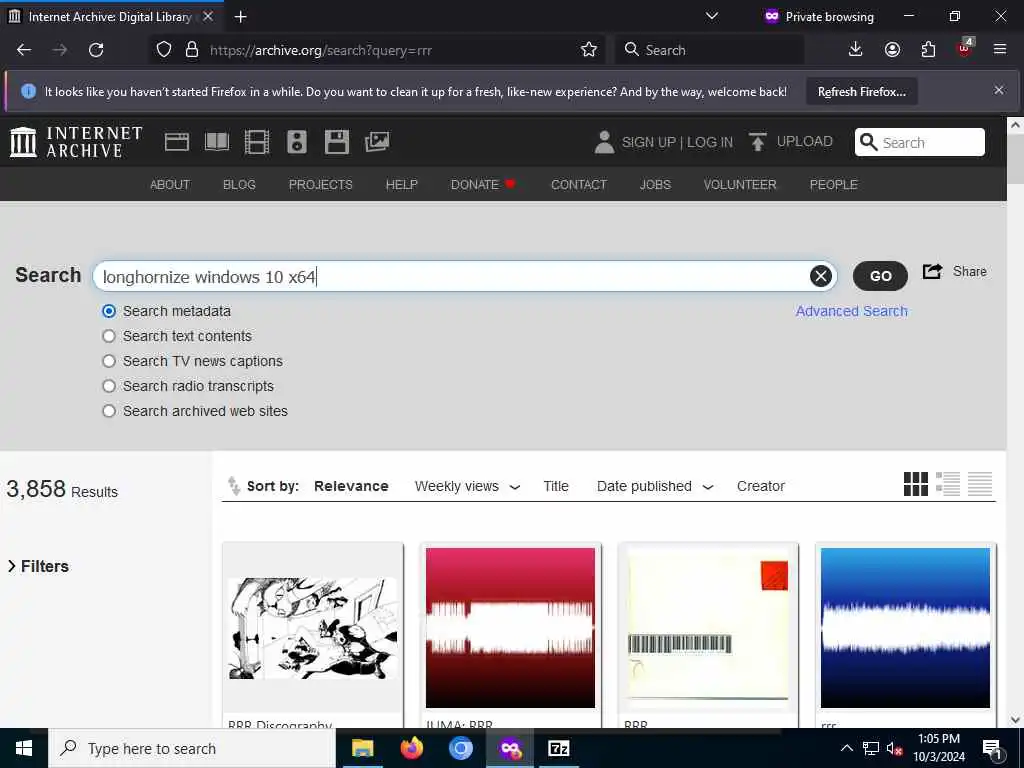The width and height of the screenshot is (1024, 768).
Task: Reload the page in Firefox
Action: pyautogui.click(x=96, y=50)
